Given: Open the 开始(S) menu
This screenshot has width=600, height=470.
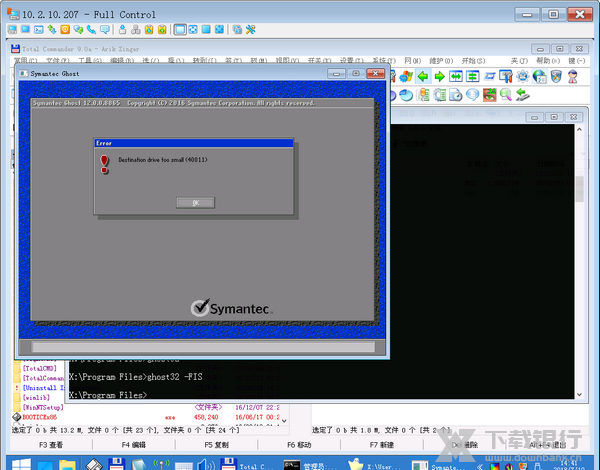Looking at the screenshot, I should tap(473, 60).
